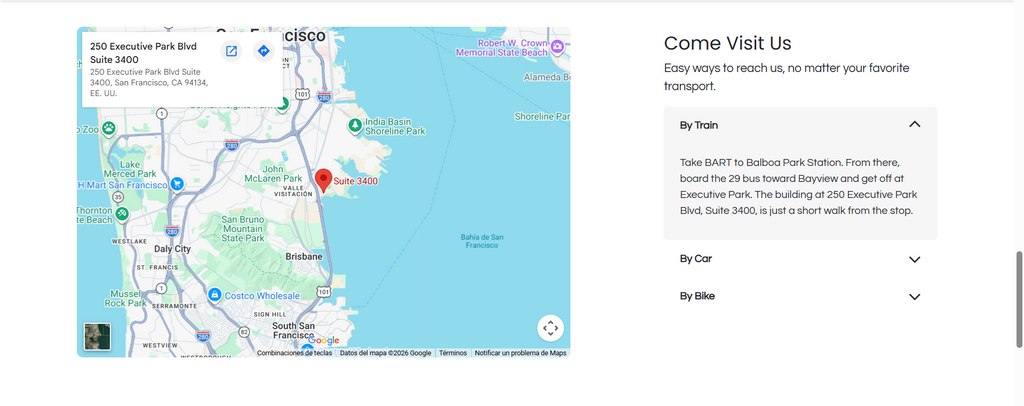Click H Mart San Francisco cart marker
Screen dimensions: 1024x406
click(176, 184)
